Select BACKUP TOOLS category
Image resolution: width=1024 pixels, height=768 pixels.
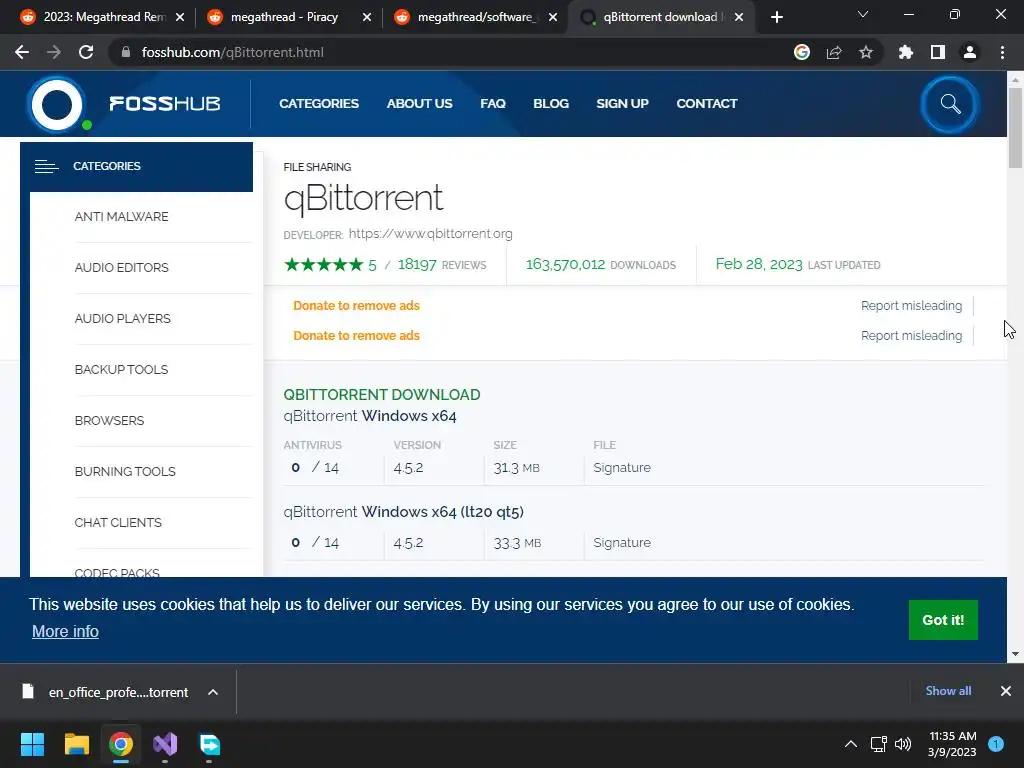click(121, 370)
